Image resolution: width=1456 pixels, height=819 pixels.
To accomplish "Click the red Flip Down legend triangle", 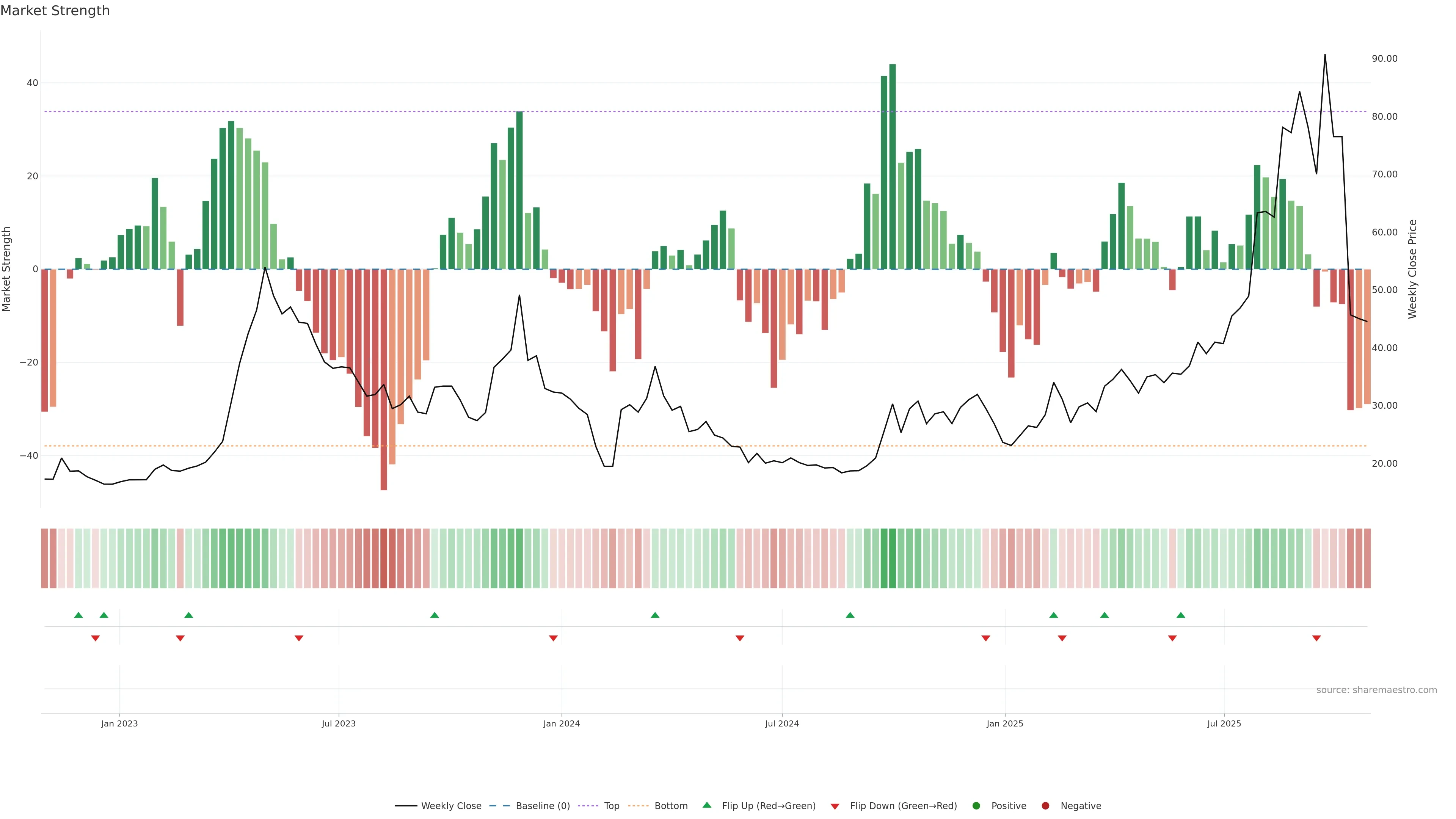I will [x=835, y=806].
